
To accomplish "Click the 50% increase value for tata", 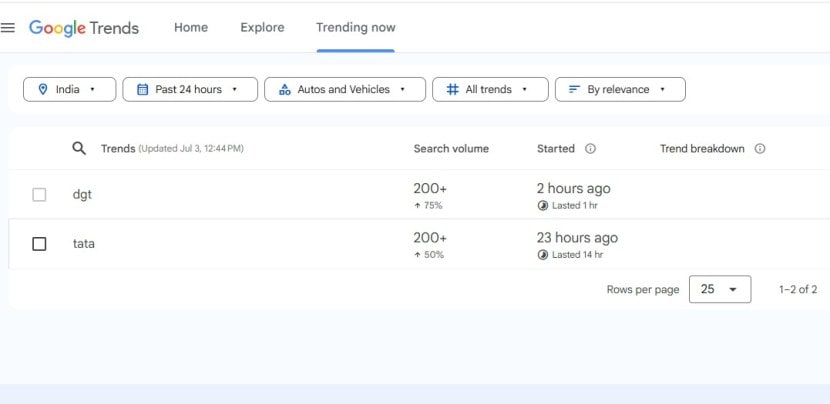I will tap(434, 255).
